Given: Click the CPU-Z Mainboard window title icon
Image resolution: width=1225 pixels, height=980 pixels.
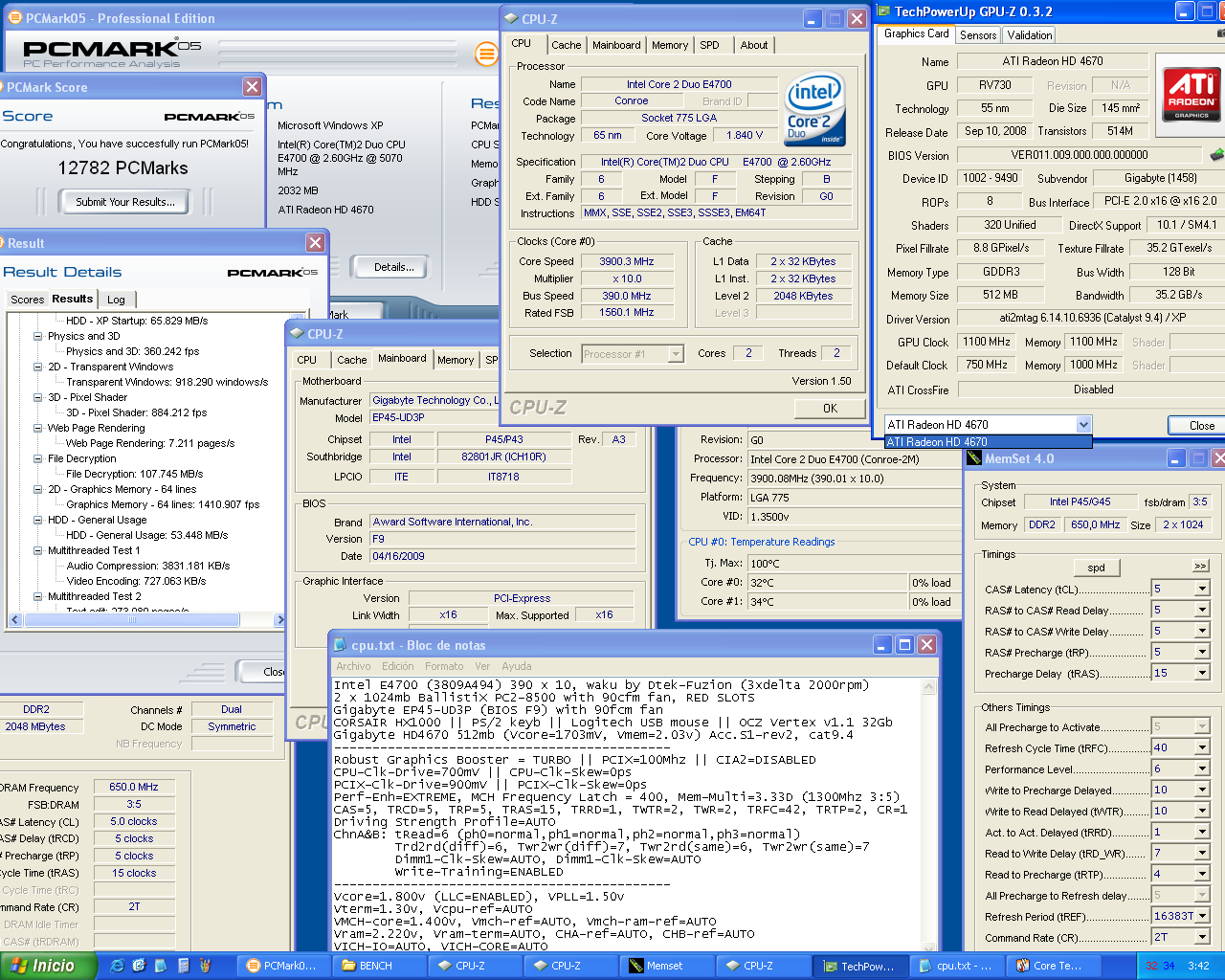Looking at the screenshot, I should tap(296, 334).
